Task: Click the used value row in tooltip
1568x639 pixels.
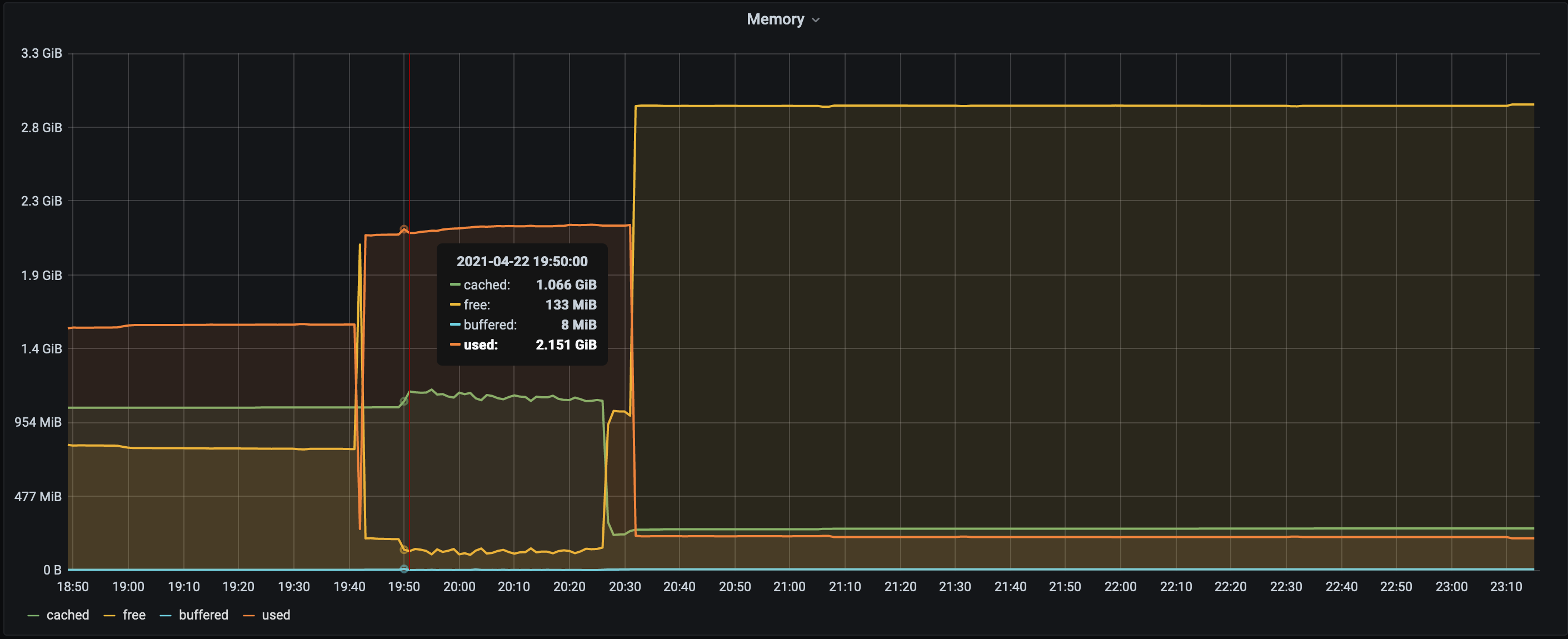Action: coord(522,345)
